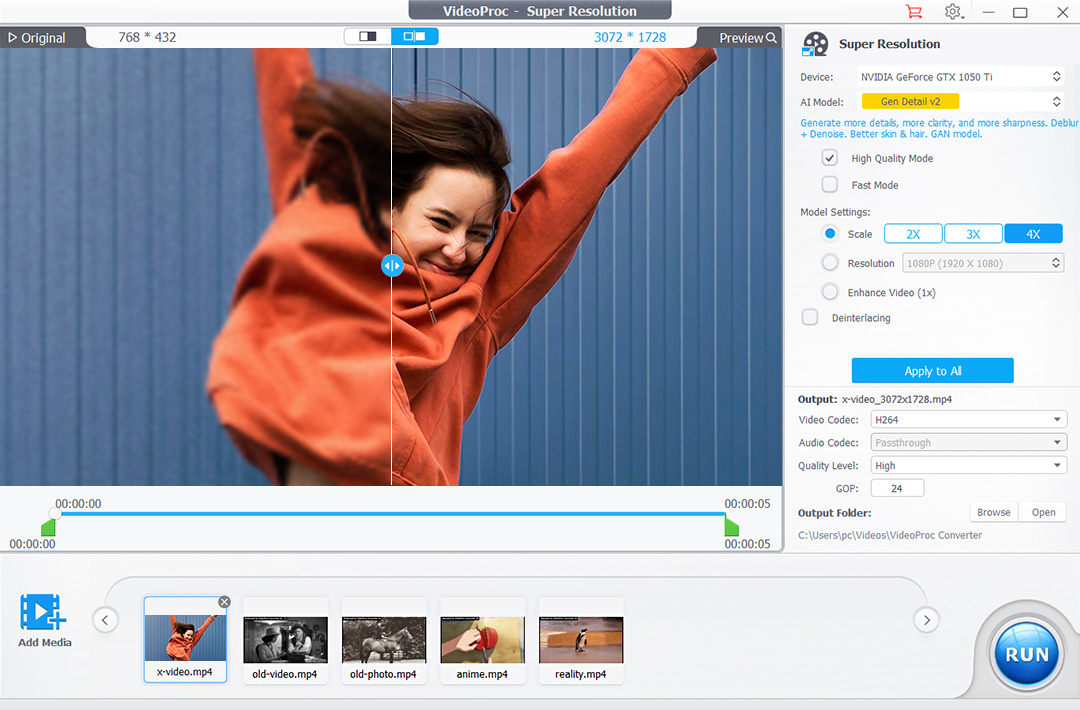Choose the 2X scale option
The width and height of the screenshot is (1080, 710).
[x=913, y=234]
